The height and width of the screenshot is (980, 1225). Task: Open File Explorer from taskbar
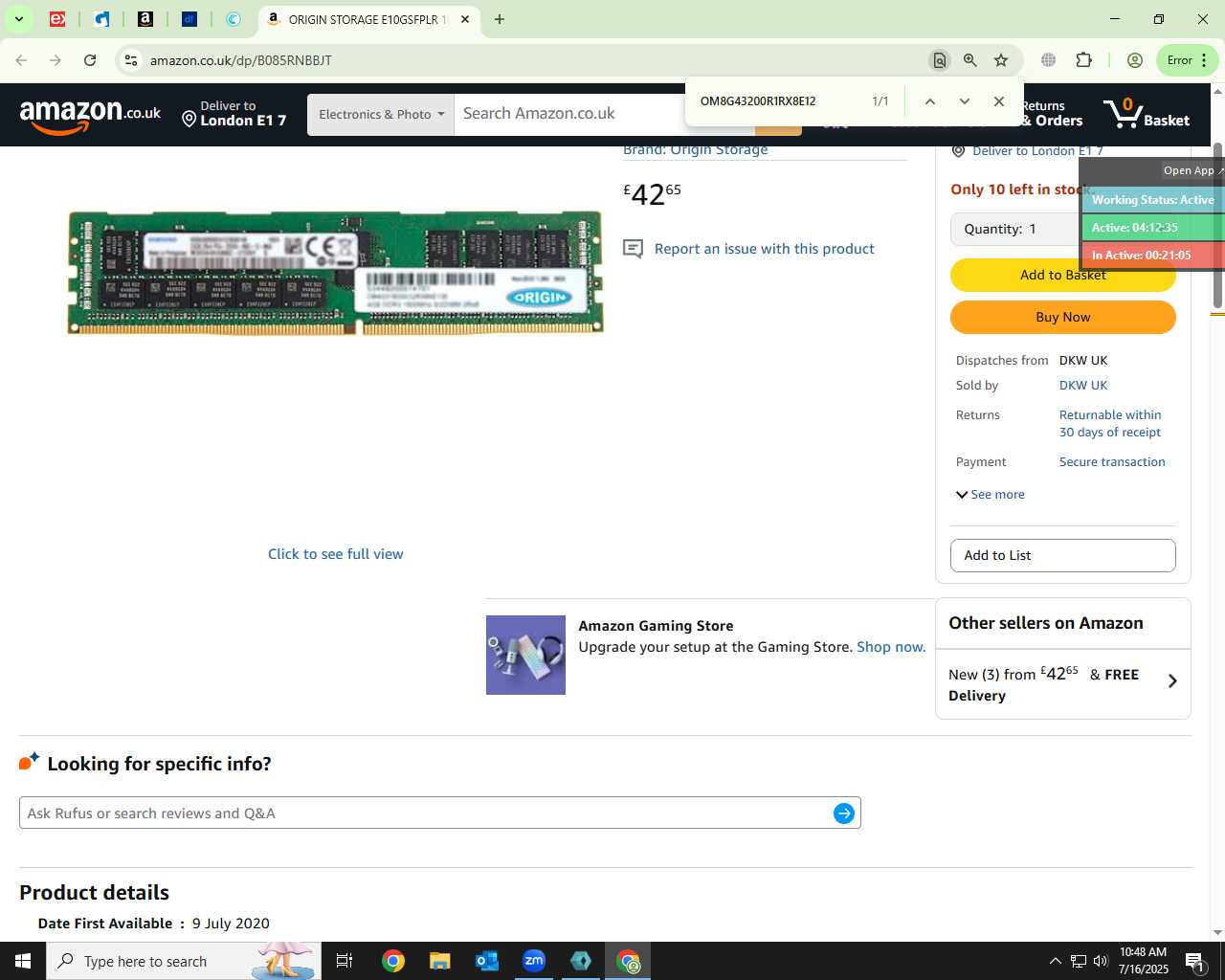point(439,961)
